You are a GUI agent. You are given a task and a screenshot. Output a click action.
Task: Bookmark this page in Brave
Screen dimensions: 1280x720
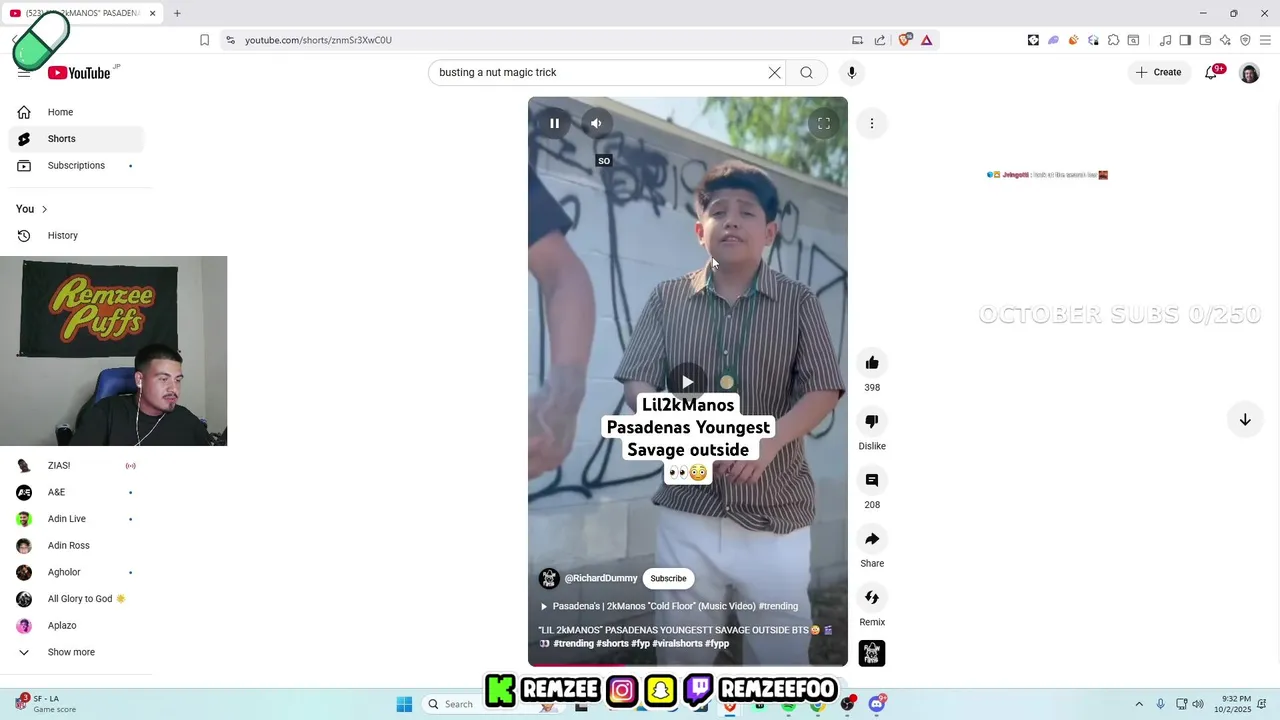204,40
